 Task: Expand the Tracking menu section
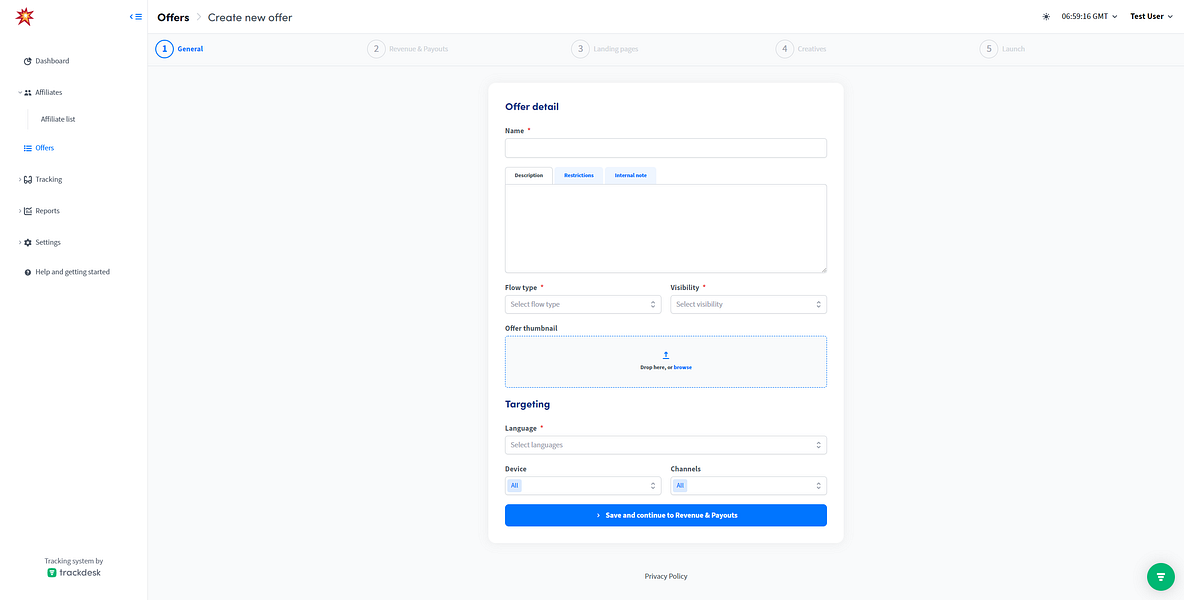click(x=20, y=180)
